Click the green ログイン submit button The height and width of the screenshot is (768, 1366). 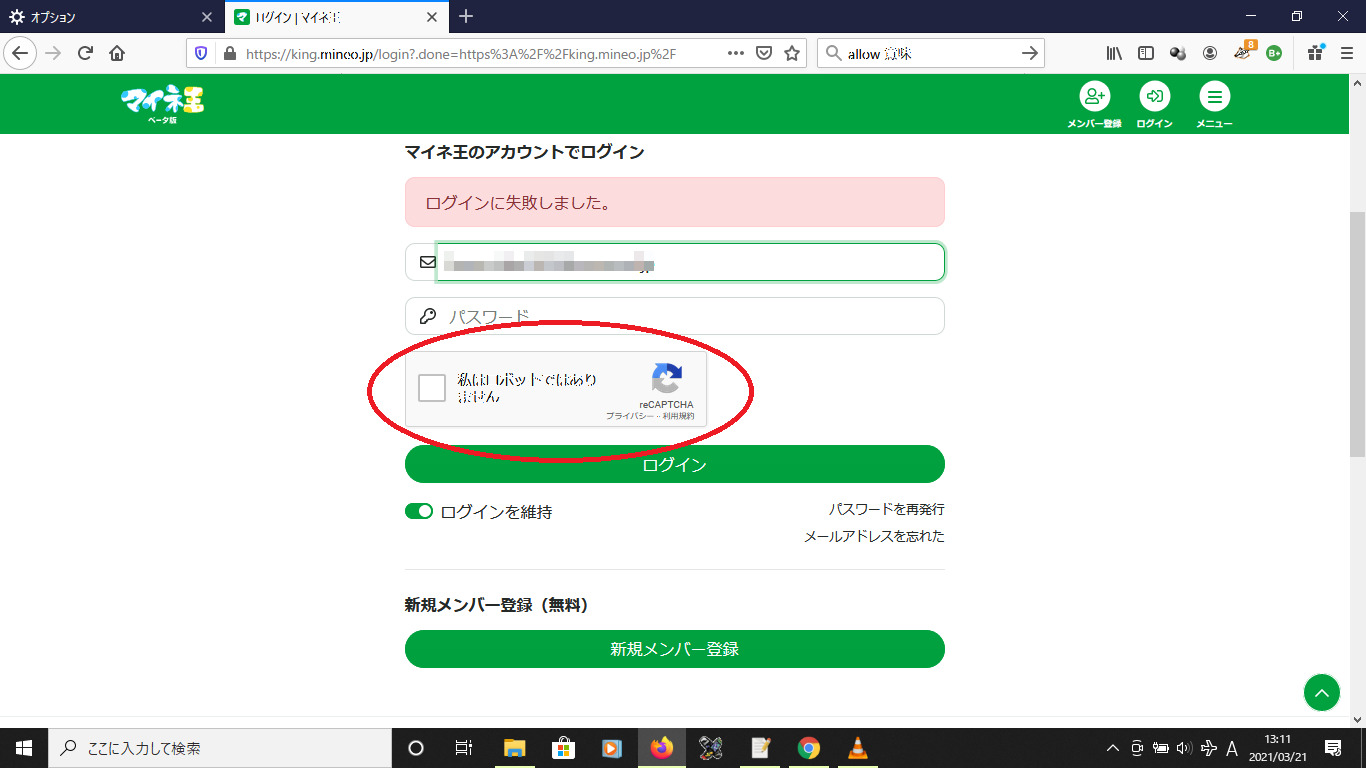(x=675, y=464)
